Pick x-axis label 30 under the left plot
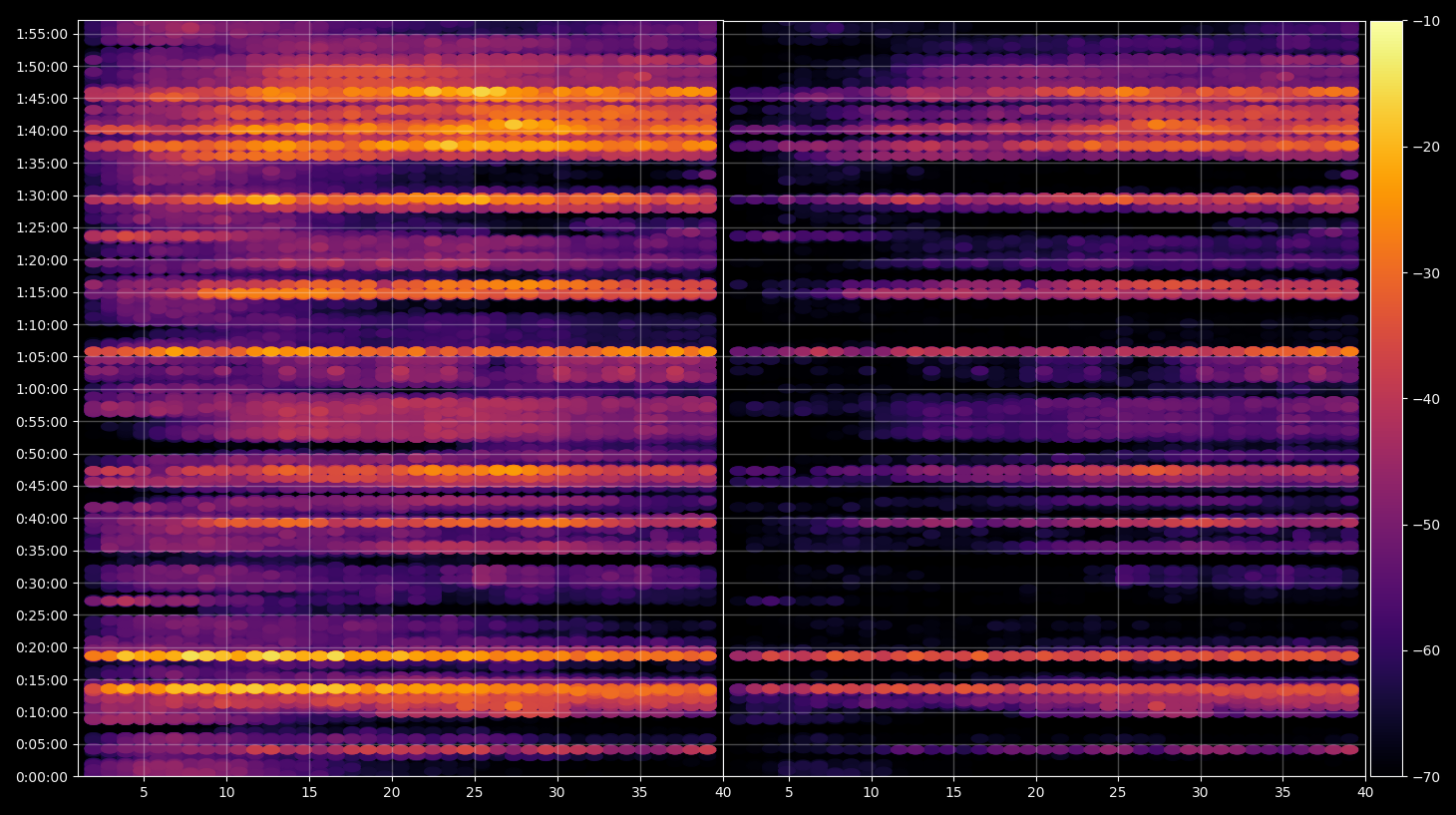1456x815 pixels. (x=556, y=793)
